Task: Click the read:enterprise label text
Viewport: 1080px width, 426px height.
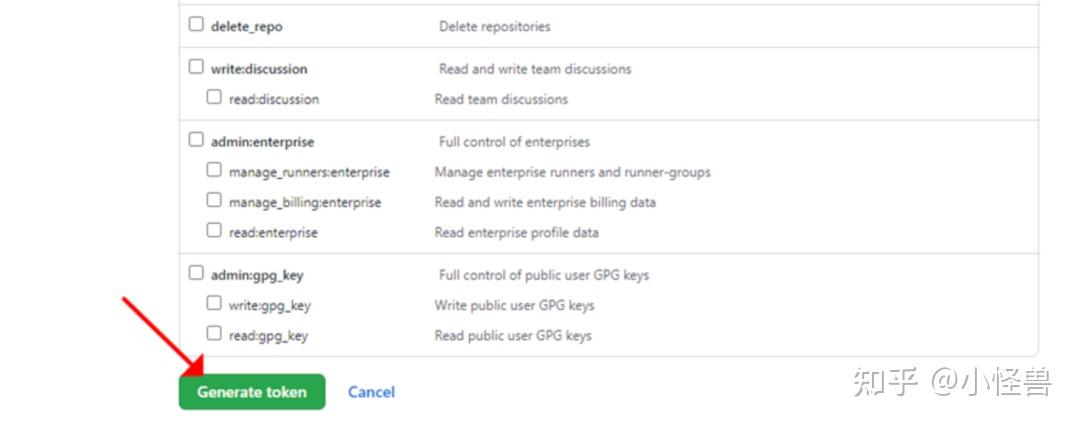Action: pos(273,232)
